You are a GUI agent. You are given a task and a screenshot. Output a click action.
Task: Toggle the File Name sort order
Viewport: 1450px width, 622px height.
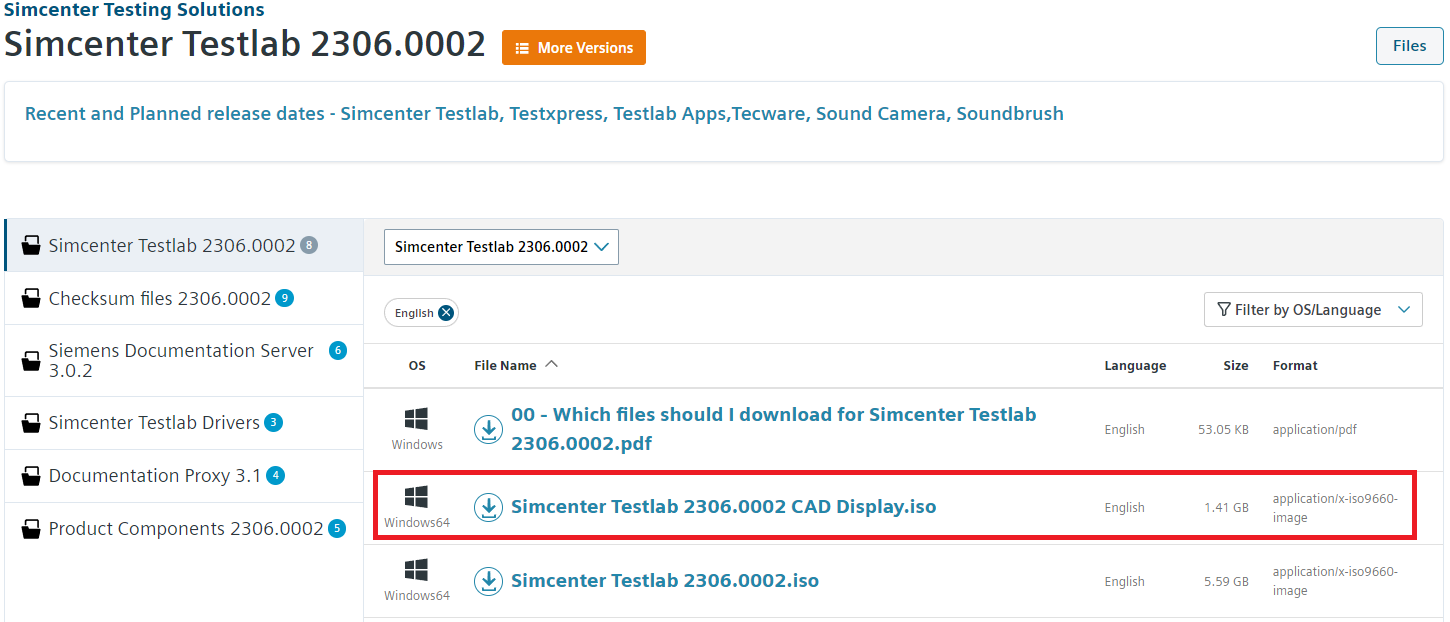[x=553, y=365]
